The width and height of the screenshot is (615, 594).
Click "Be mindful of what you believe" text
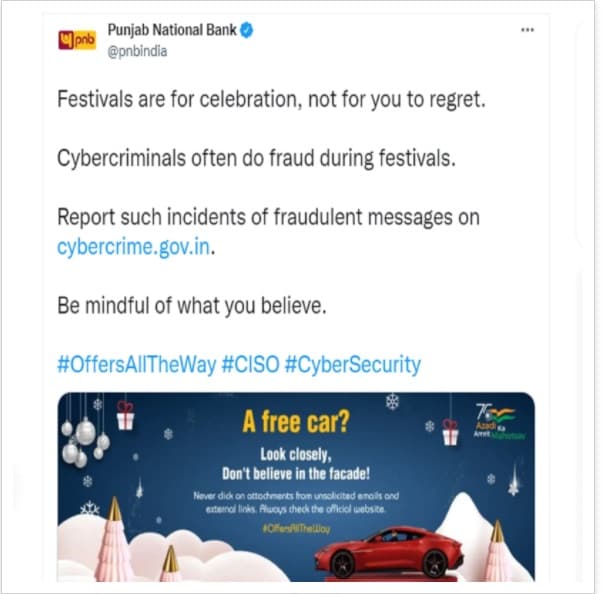pos(192,305)
